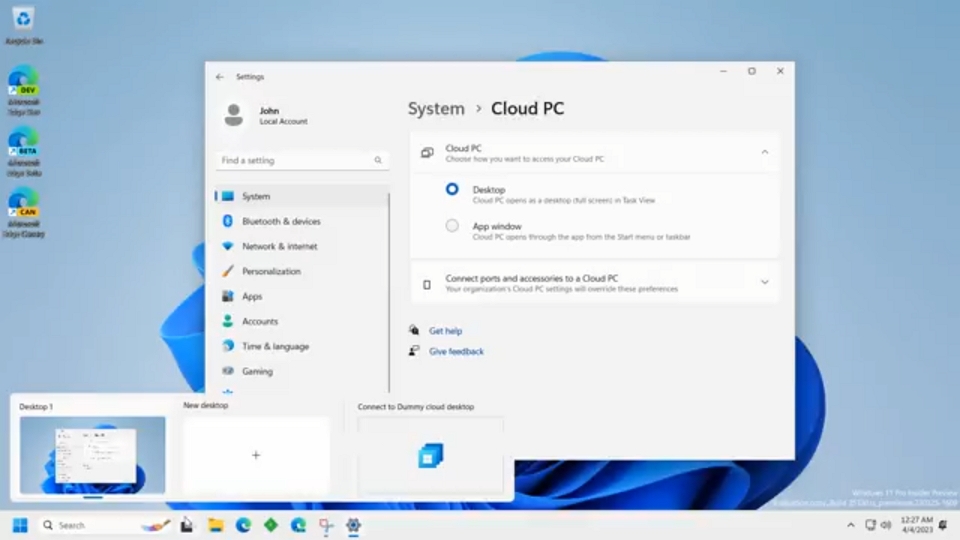Viewport: 960px width, 540px height.
Task: Select the Desktop radio option
Action: [x=452, y=189]
